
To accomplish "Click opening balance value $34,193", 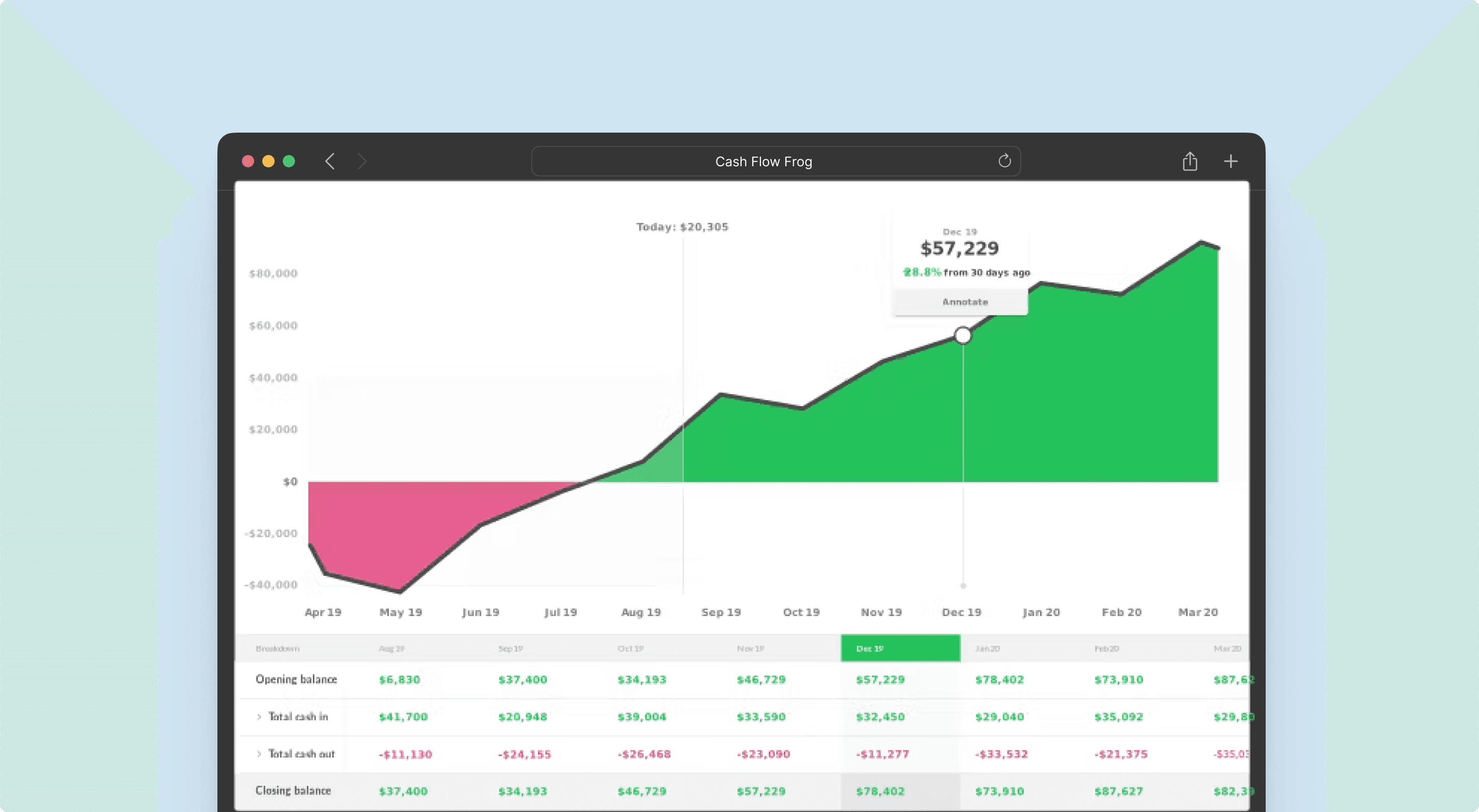I will [642, 679].
